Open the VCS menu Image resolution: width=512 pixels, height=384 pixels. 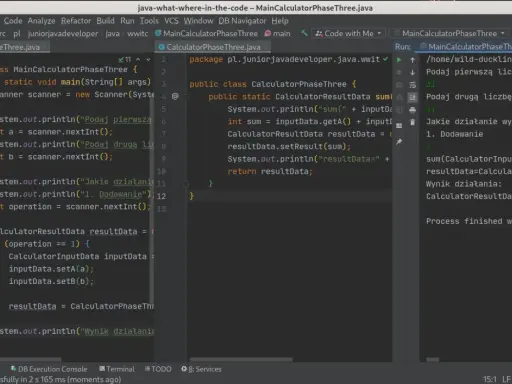[x=171, y=21]
